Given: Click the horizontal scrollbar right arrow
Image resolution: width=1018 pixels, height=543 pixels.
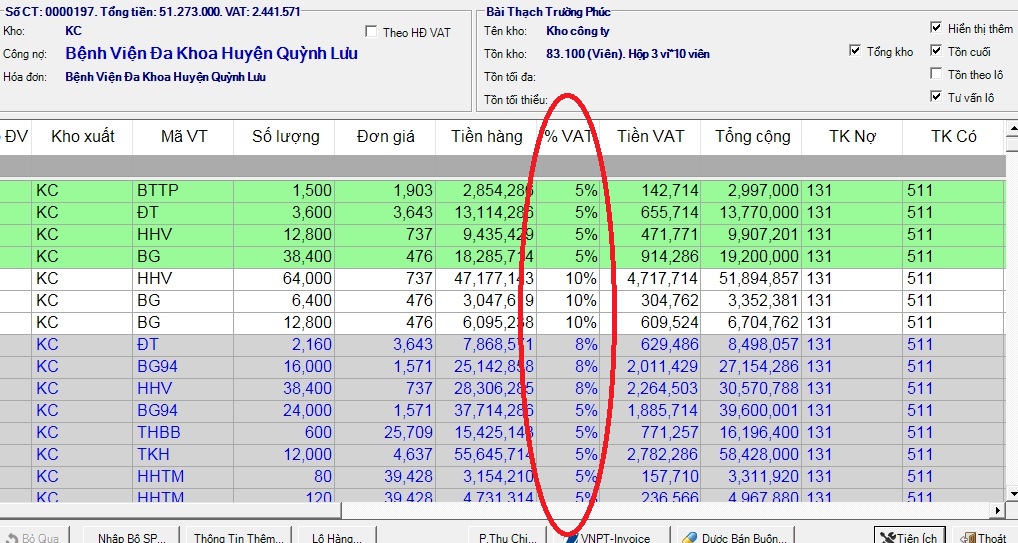Looking at the screenshot, I should [998, 510].
